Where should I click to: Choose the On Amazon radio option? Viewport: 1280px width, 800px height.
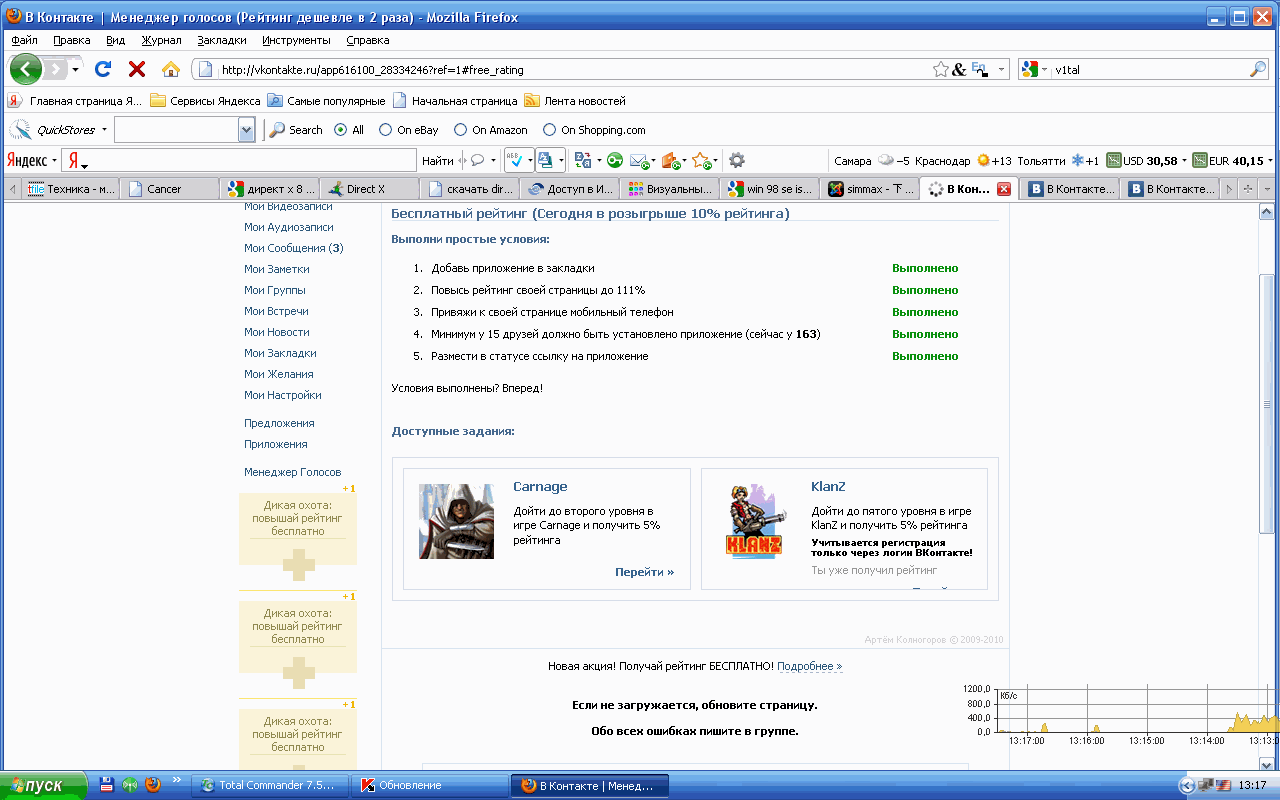[460, 130]
